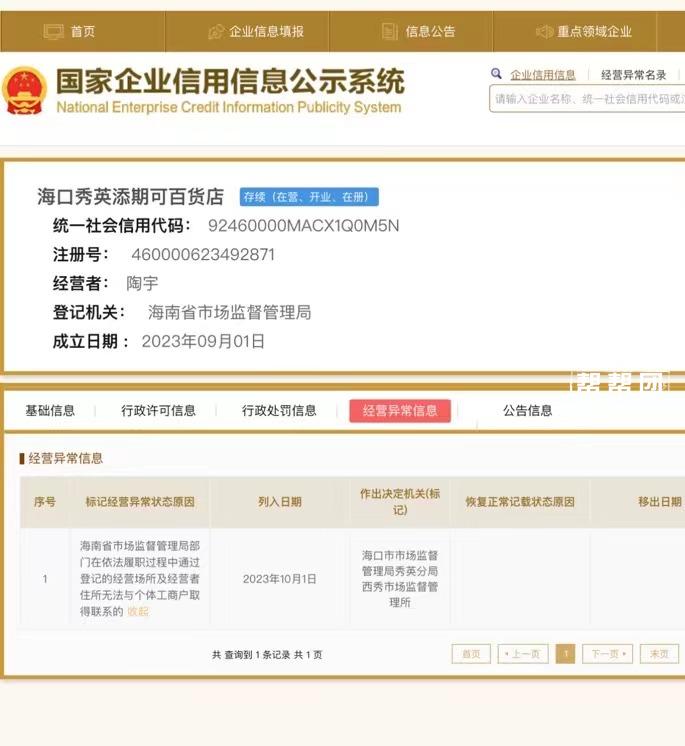Click the authority 海南省市场监督管理局
685x746 pixels.
(x=230, y=313)
